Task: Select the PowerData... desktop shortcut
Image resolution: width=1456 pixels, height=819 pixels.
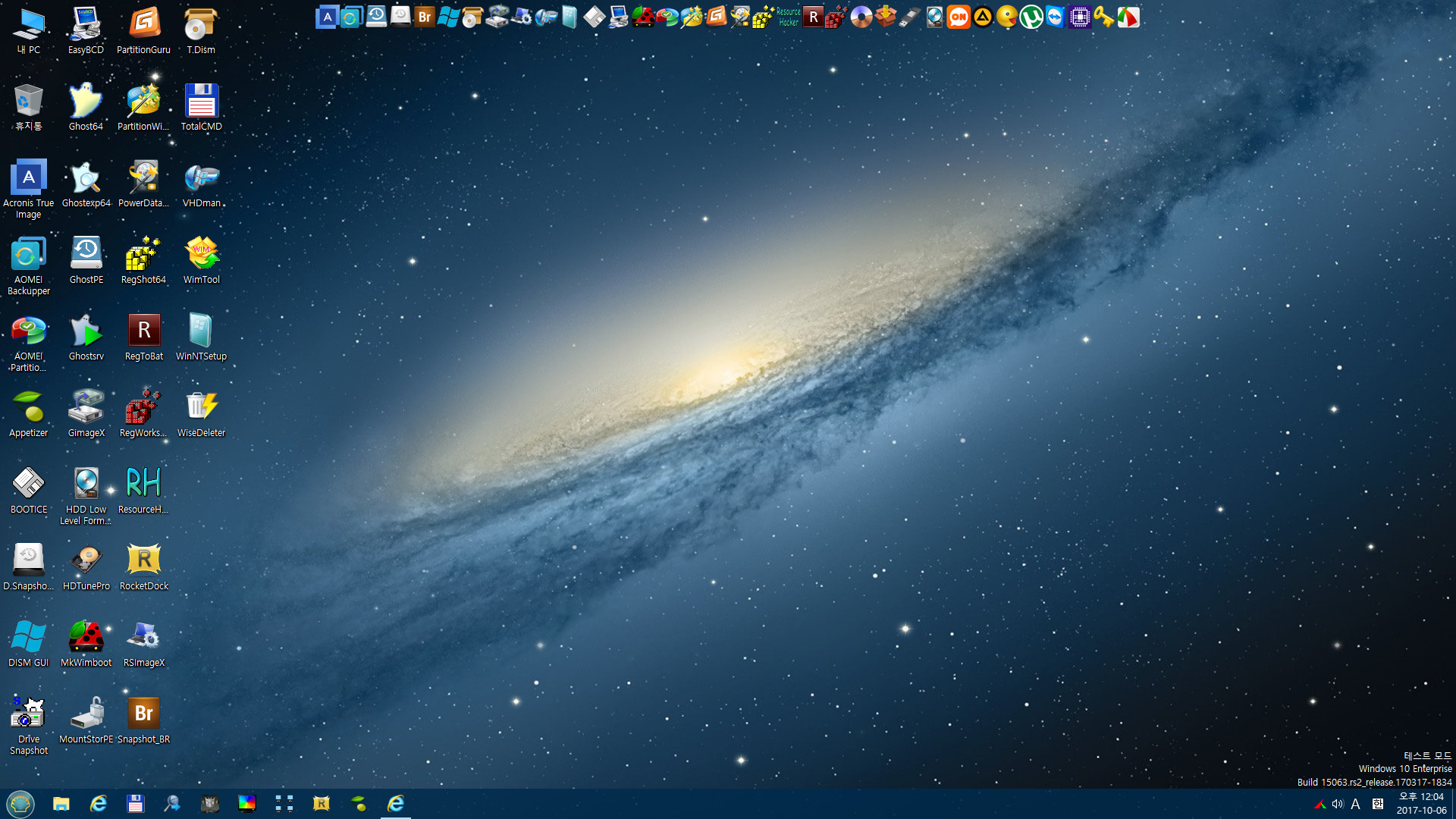Action: pyautogui.click(x=143, y=184)
